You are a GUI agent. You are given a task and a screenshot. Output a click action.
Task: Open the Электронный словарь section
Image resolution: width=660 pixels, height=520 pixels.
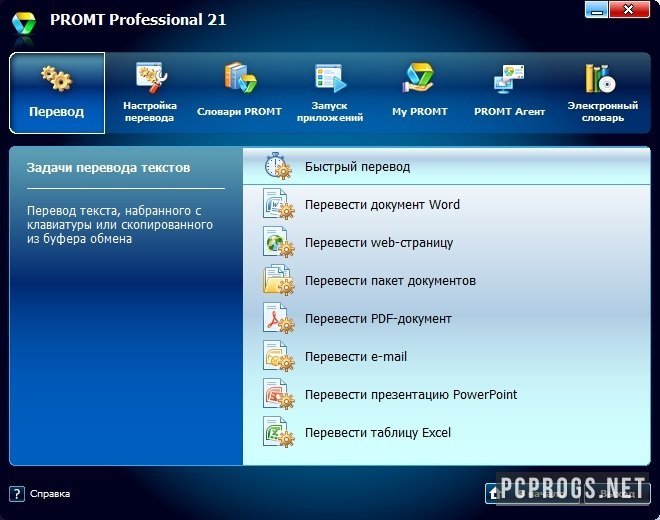pyautogui.click(x=601, y=93)
